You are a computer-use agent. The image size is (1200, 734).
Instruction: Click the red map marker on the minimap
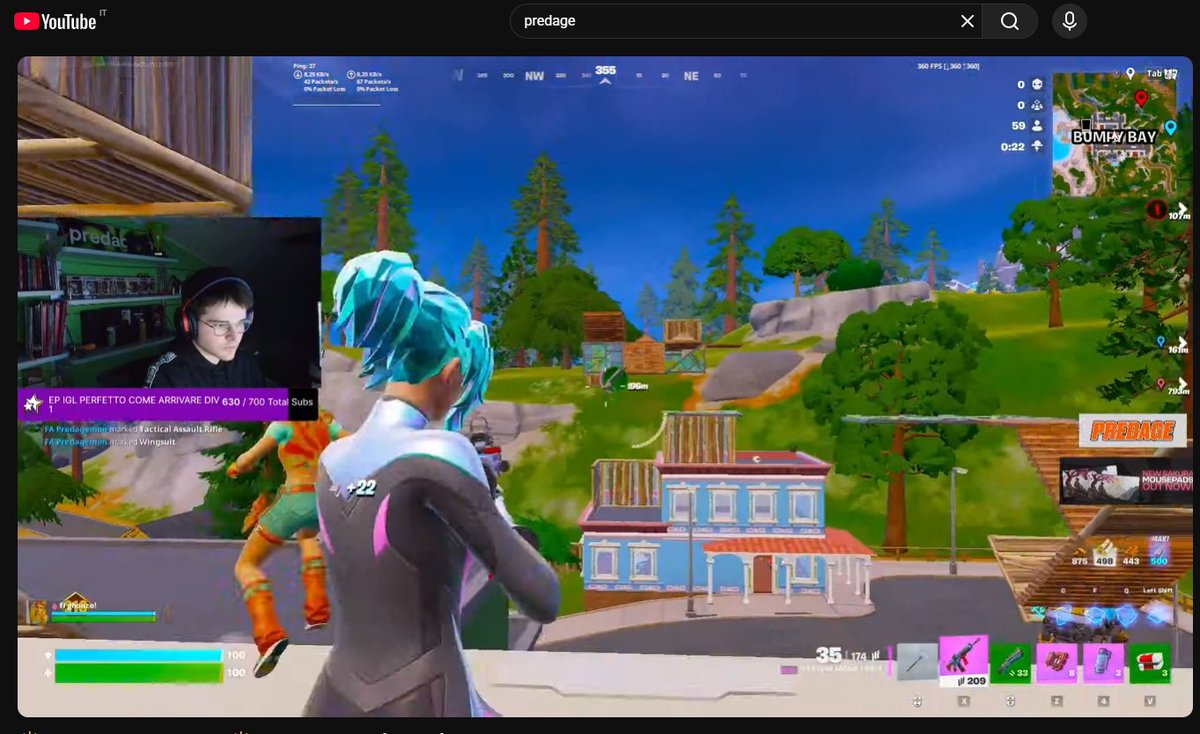coord(1140,98)
